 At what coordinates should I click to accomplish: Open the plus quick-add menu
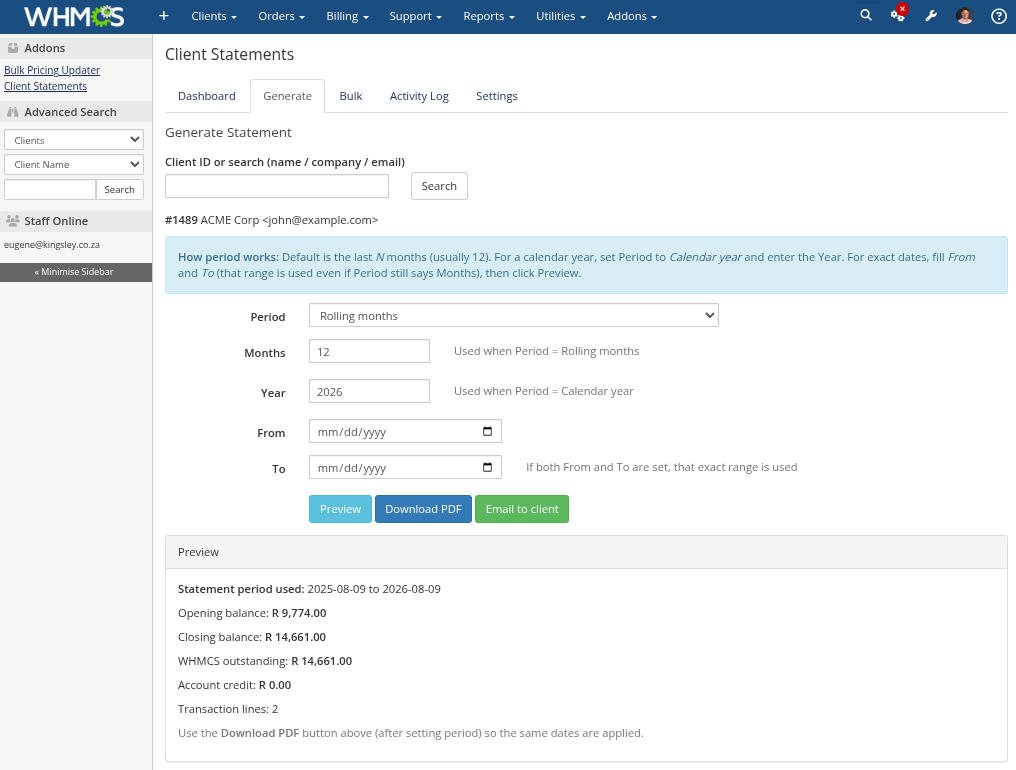click(x=164, y=16)
